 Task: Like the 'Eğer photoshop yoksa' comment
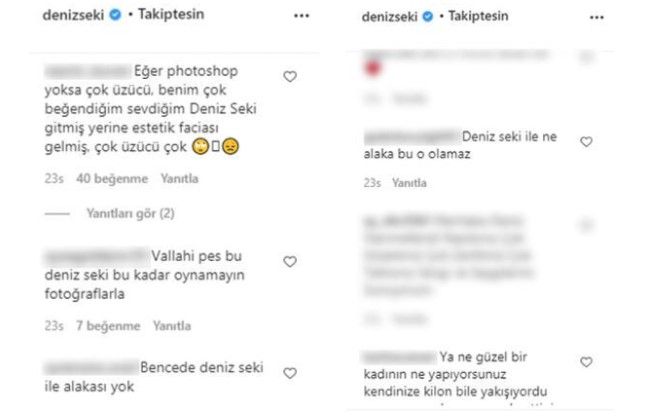click(290, 77)
